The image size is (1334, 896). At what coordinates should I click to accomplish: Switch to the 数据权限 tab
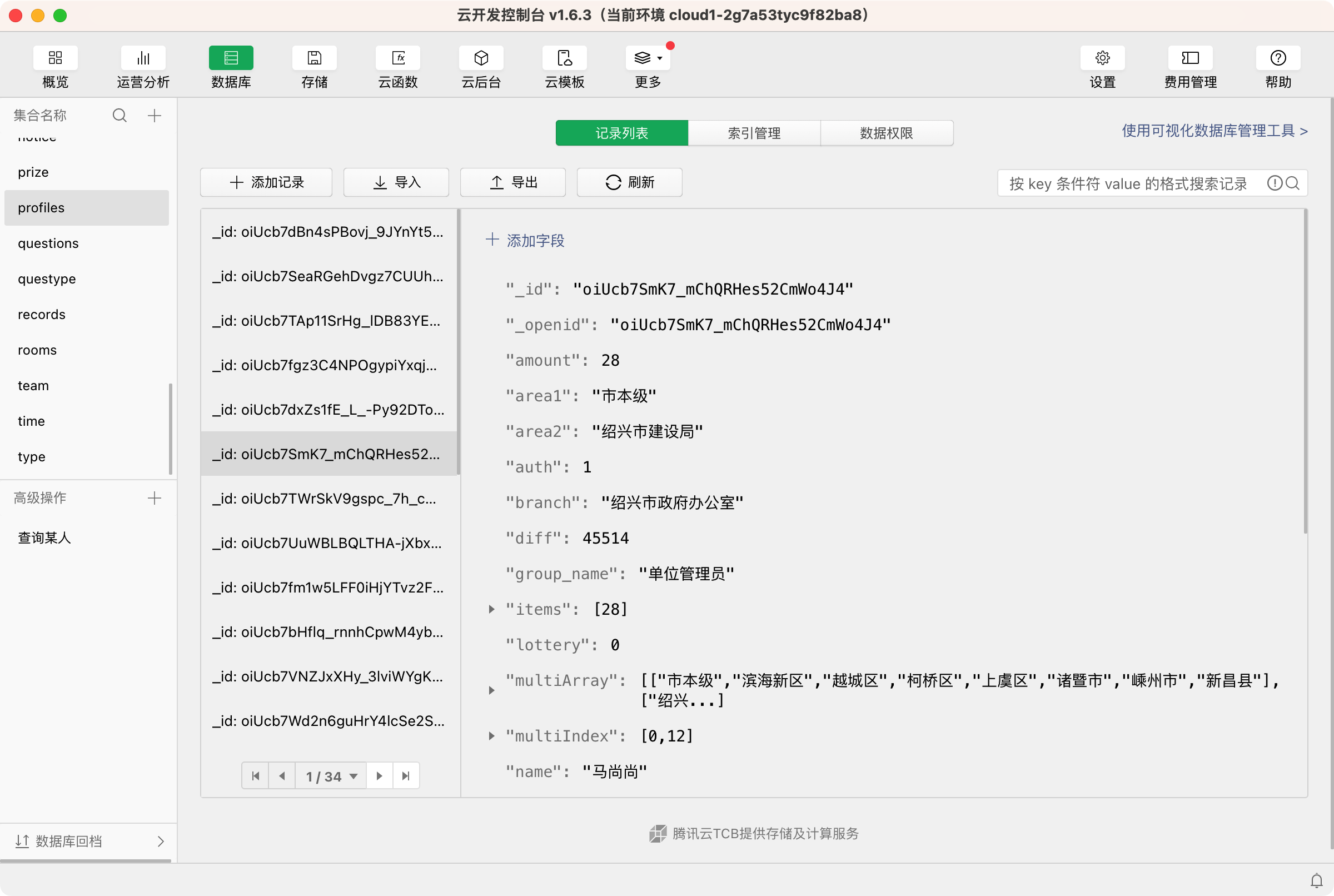886,133
